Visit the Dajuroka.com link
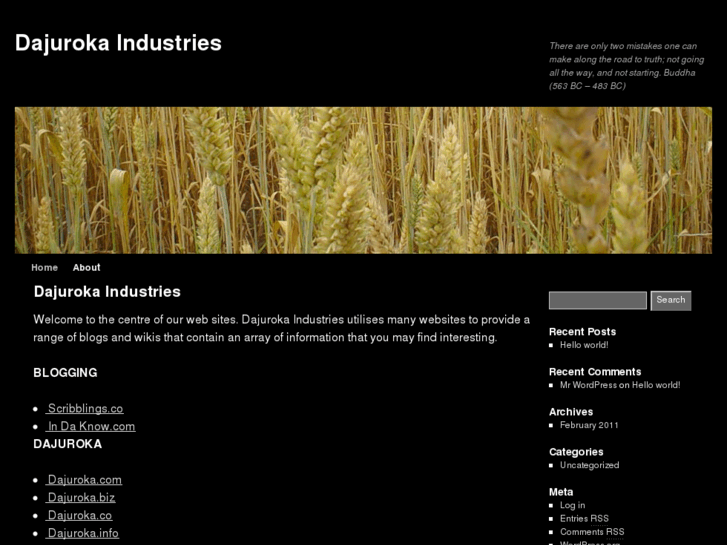727x545 pixels. click(x=84, y=480)
